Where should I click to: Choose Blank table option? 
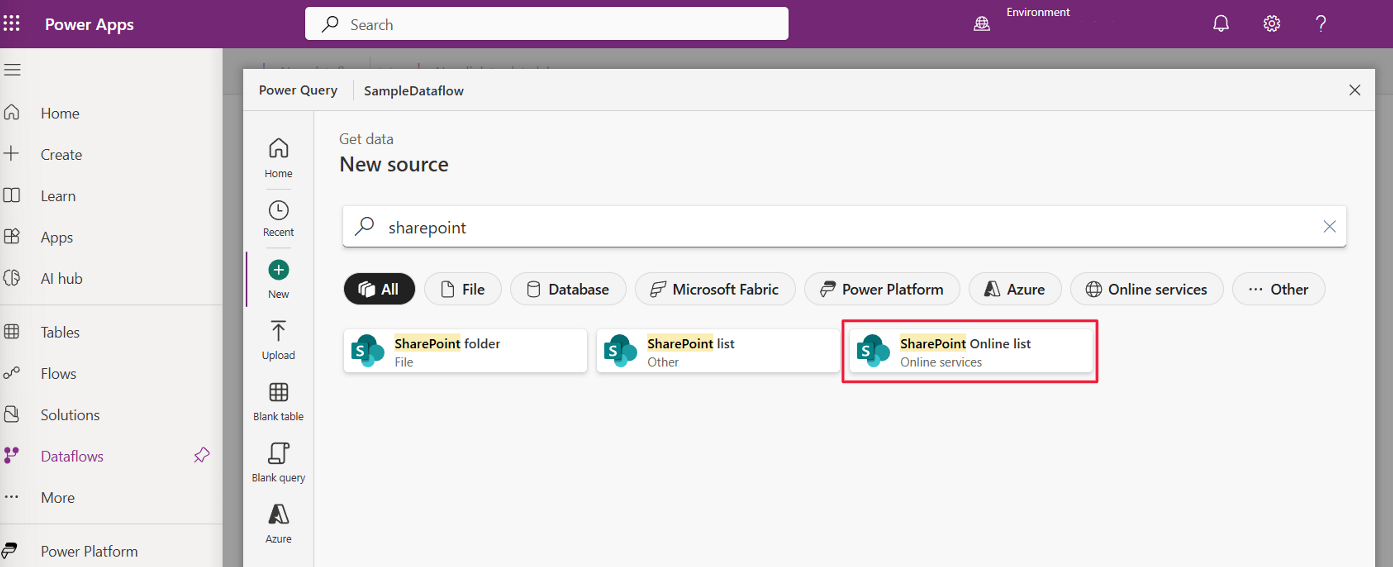click(279, 402)
